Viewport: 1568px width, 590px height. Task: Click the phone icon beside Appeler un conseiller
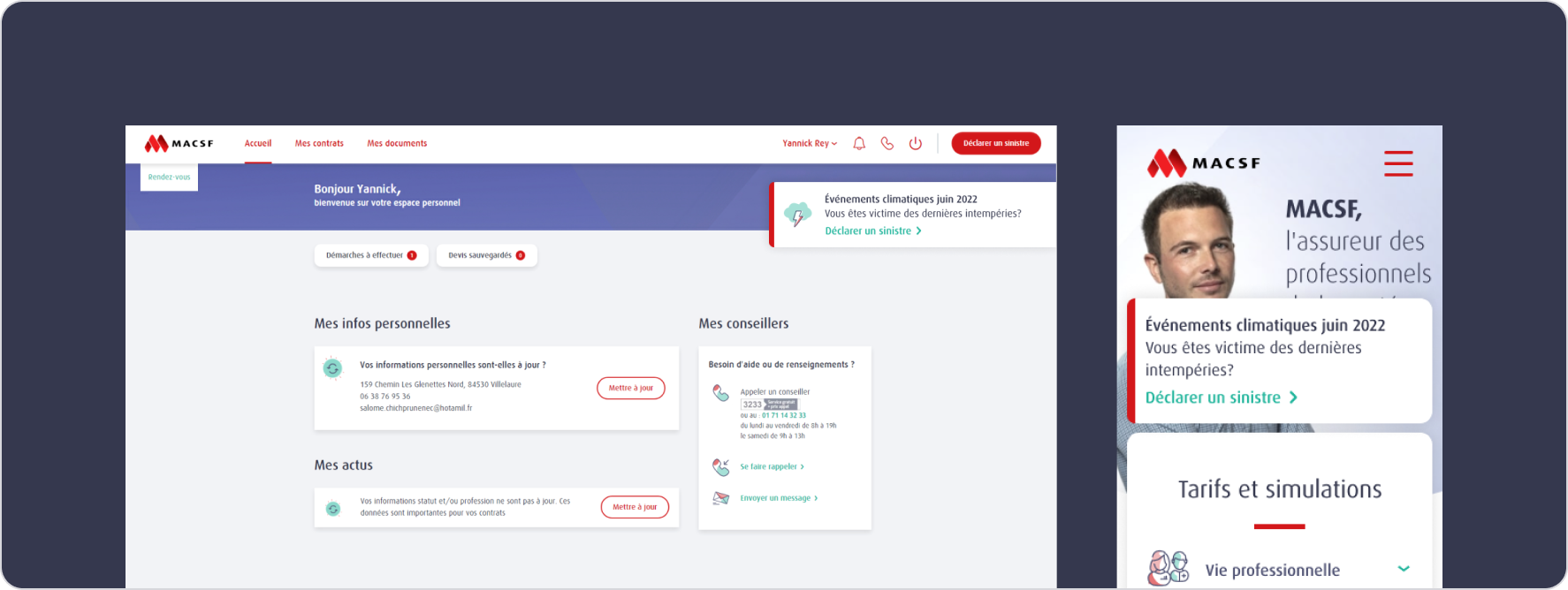point(721,393)
